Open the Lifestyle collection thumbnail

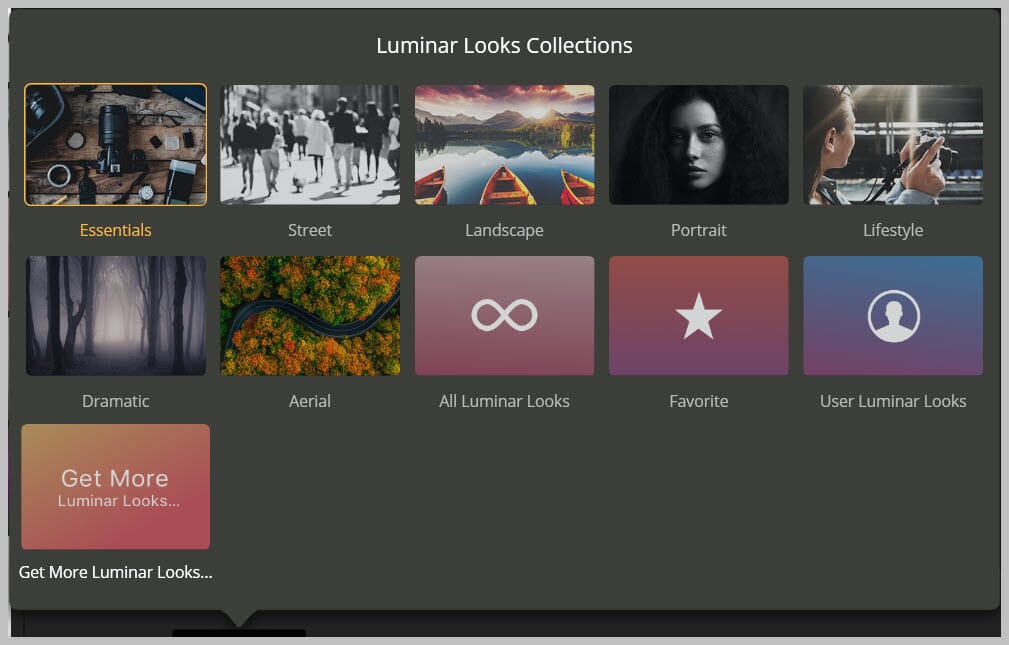pyautogui.click(x=893, y=145)
